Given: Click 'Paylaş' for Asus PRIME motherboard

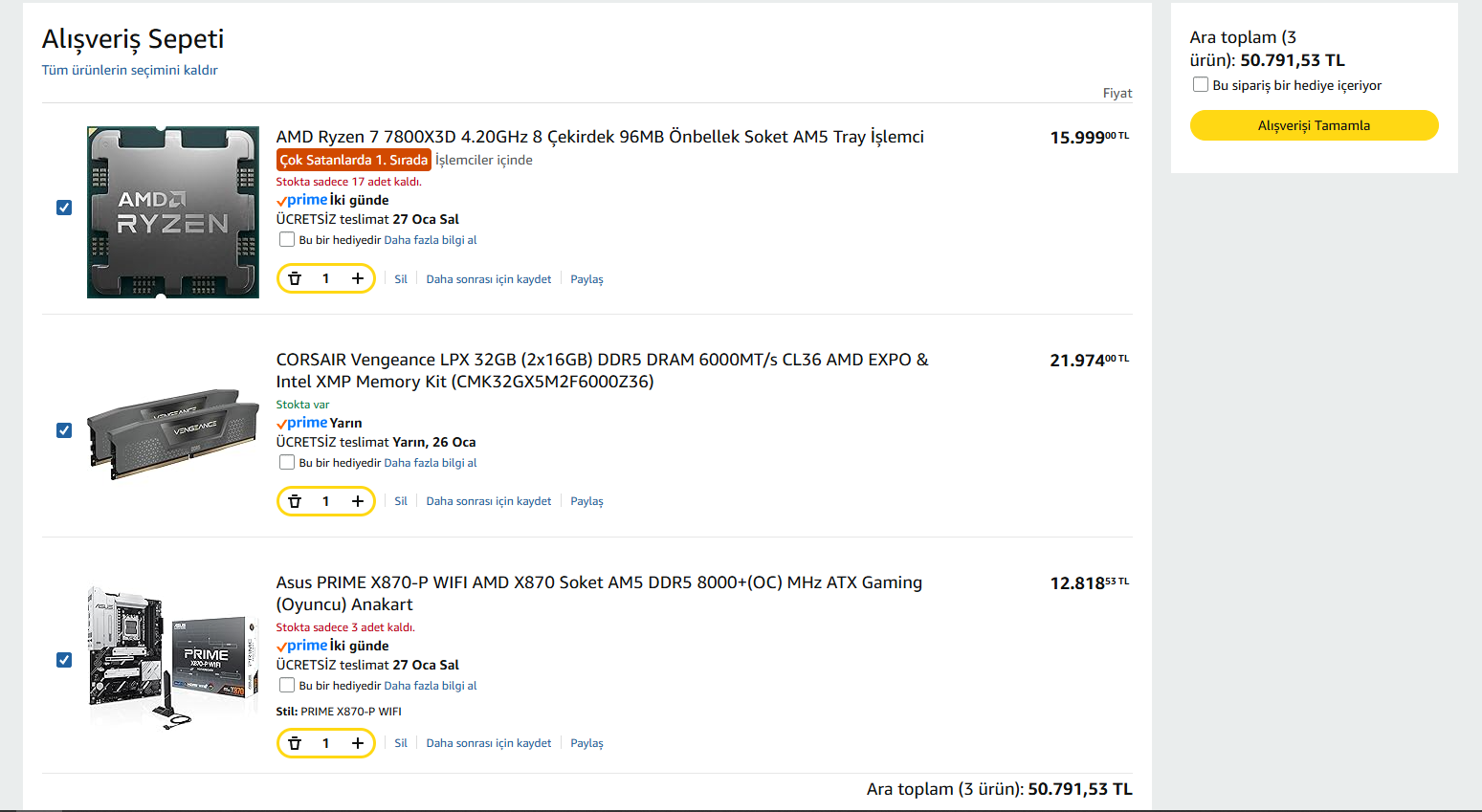Looking at the screenshot, I should pyautogui.click(x=586, y=743).
